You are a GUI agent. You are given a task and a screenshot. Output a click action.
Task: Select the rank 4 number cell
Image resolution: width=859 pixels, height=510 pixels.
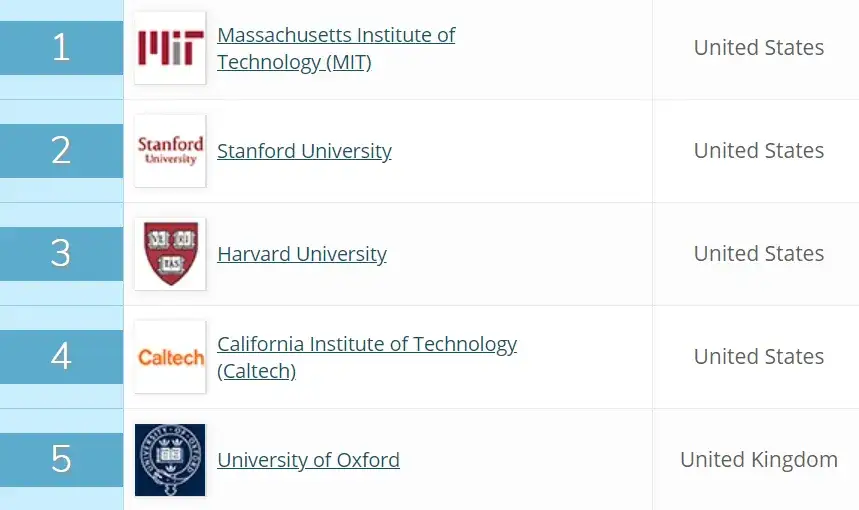61,357
